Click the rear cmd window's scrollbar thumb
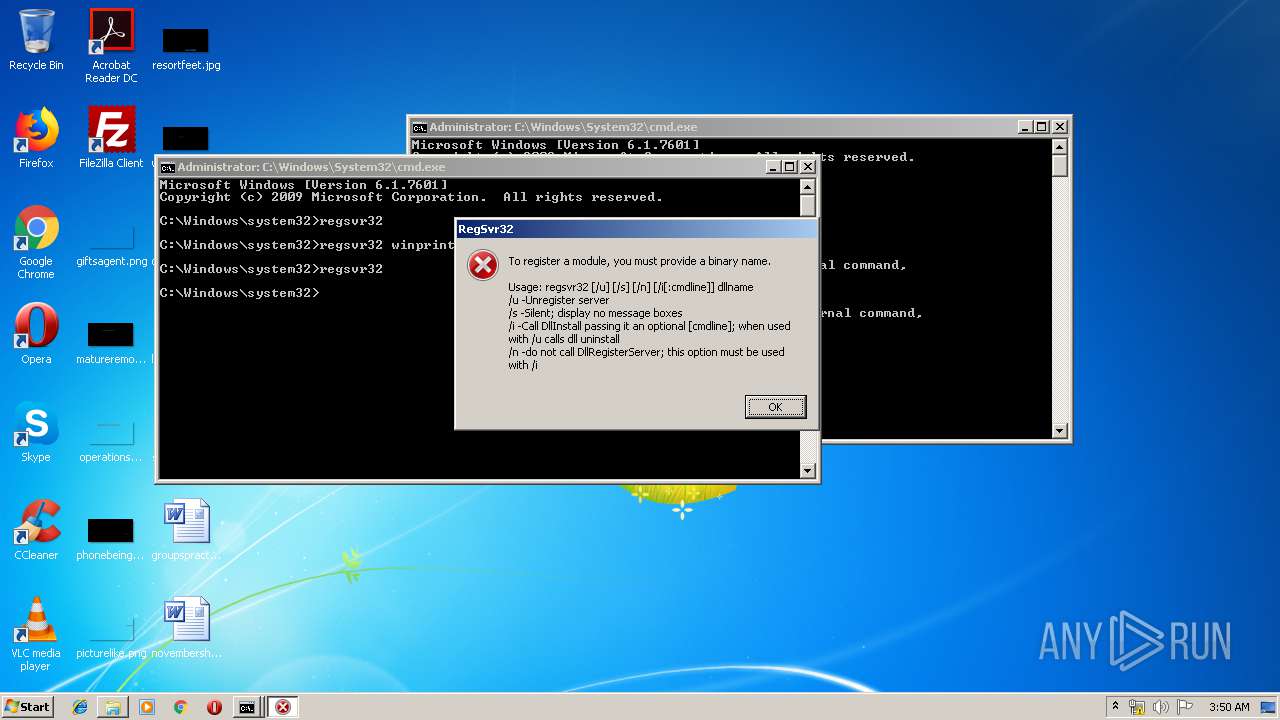 click(x=1060, y=167)
